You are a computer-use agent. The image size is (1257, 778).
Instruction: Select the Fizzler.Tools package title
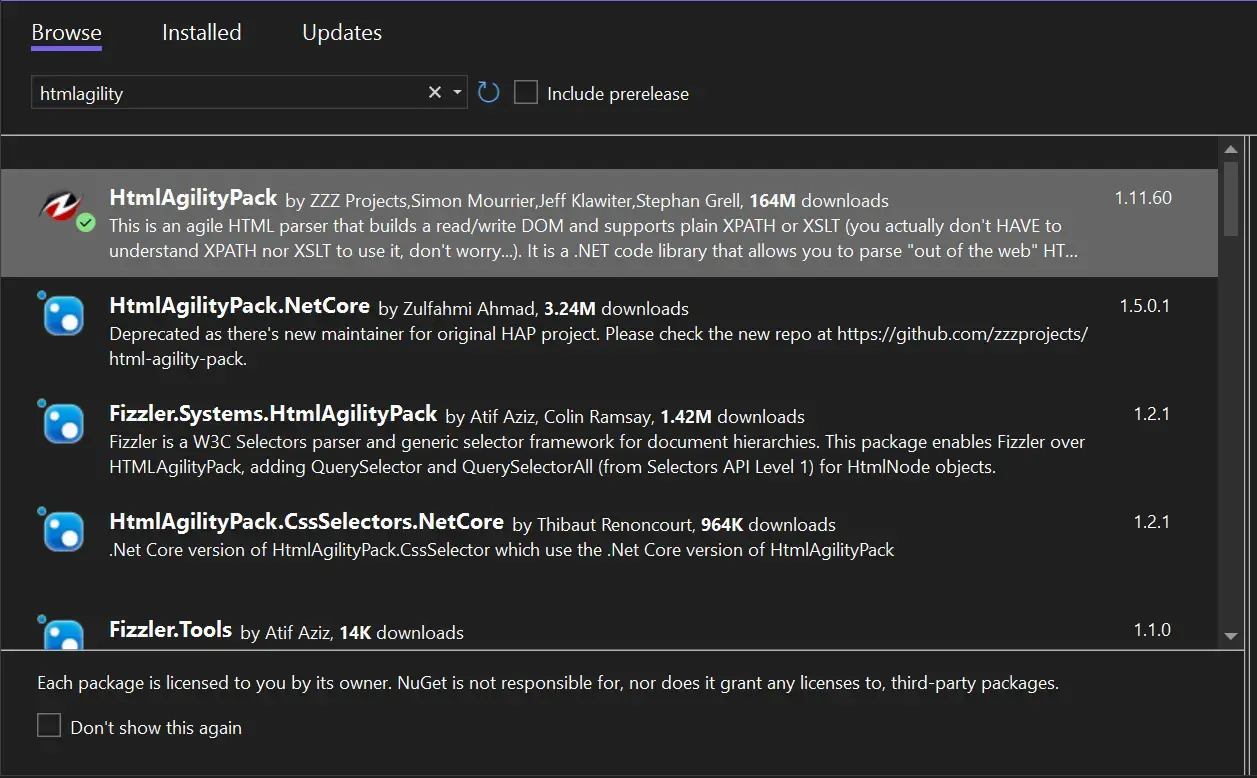170,630
